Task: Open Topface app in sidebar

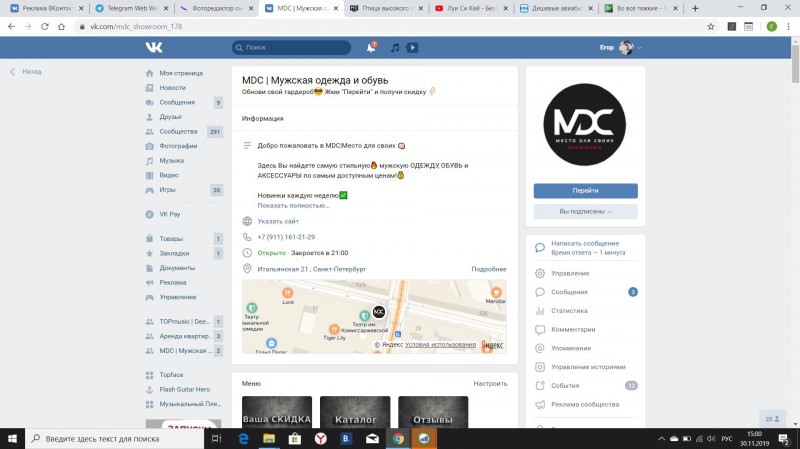Action: 171,375
